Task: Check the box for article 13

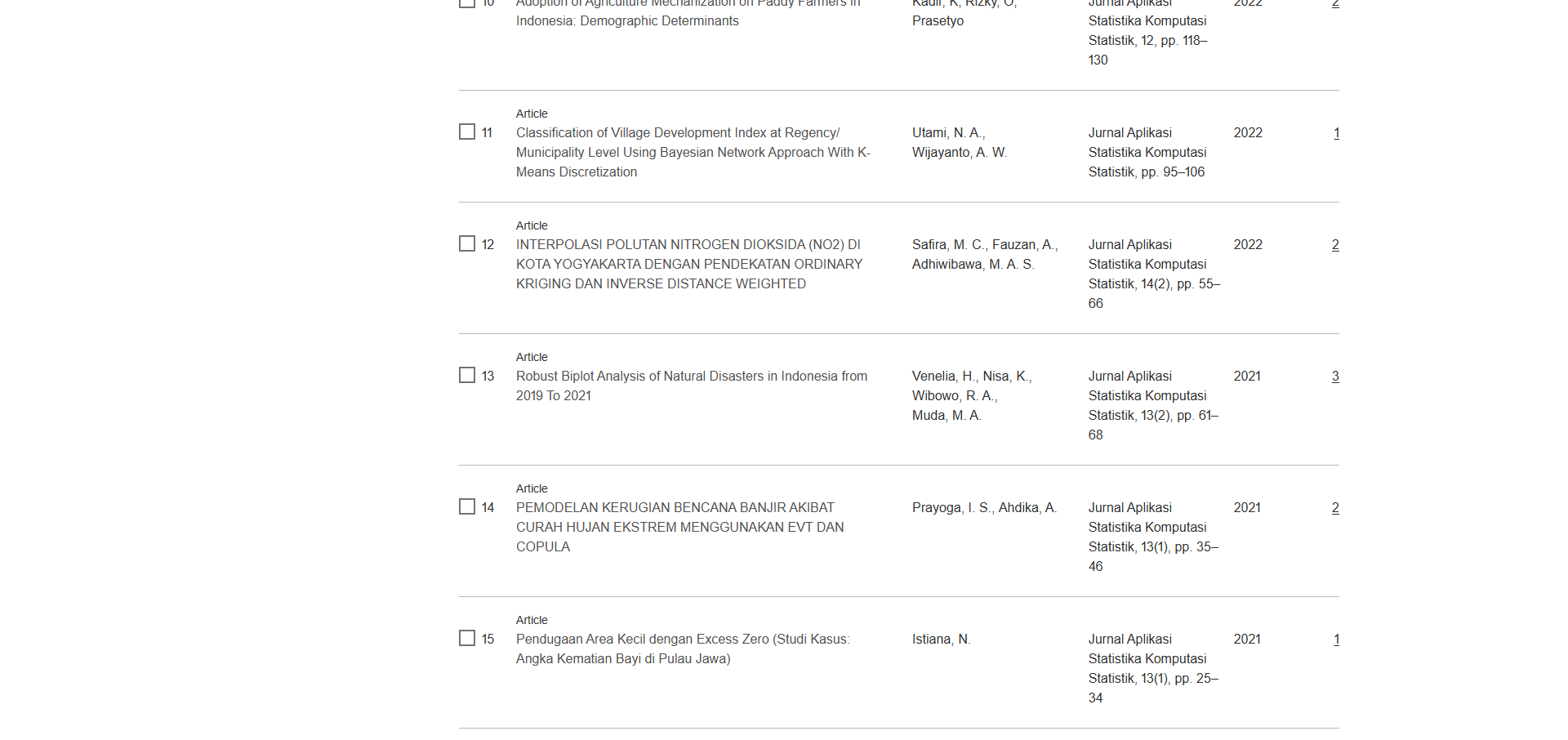Action: 467,376
